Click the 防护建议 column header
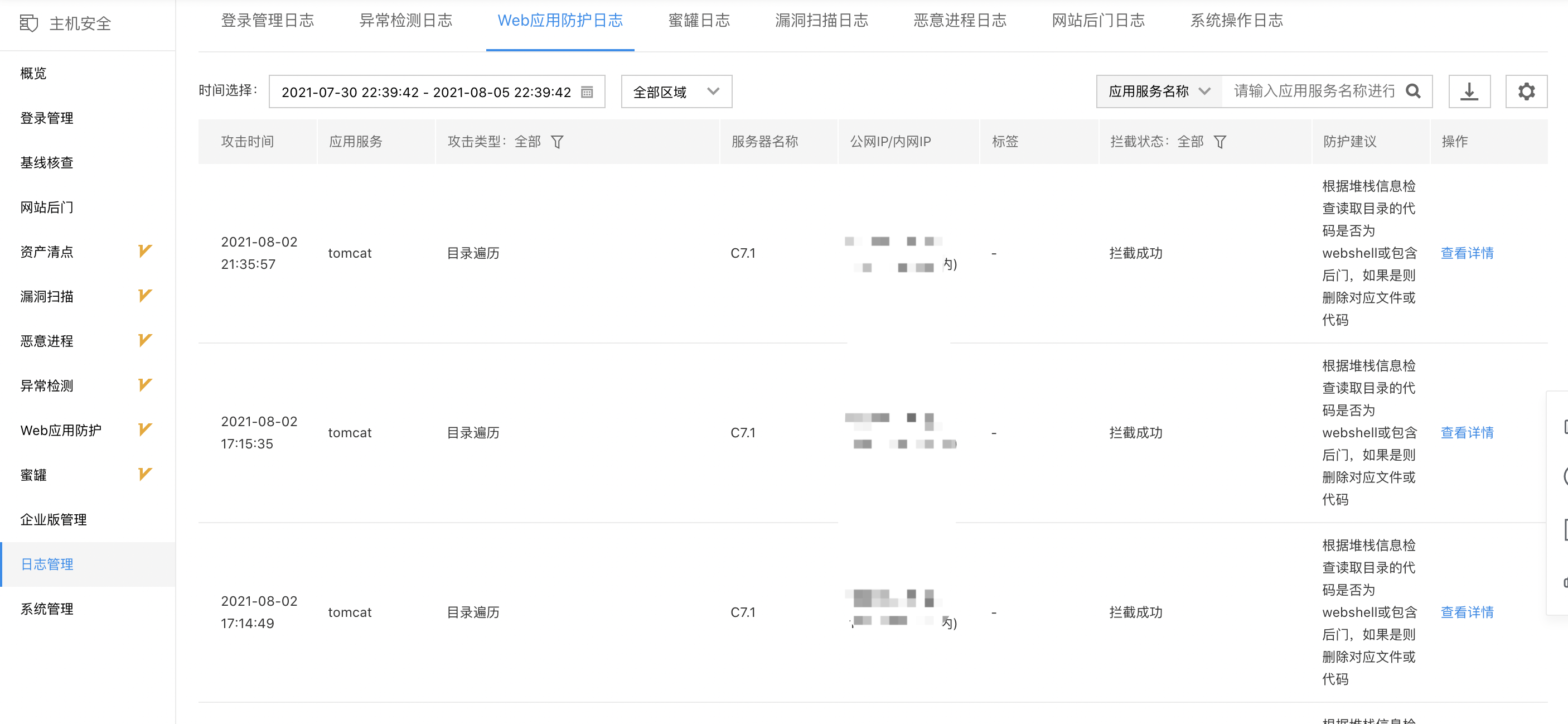 [x=1349, y=142]
